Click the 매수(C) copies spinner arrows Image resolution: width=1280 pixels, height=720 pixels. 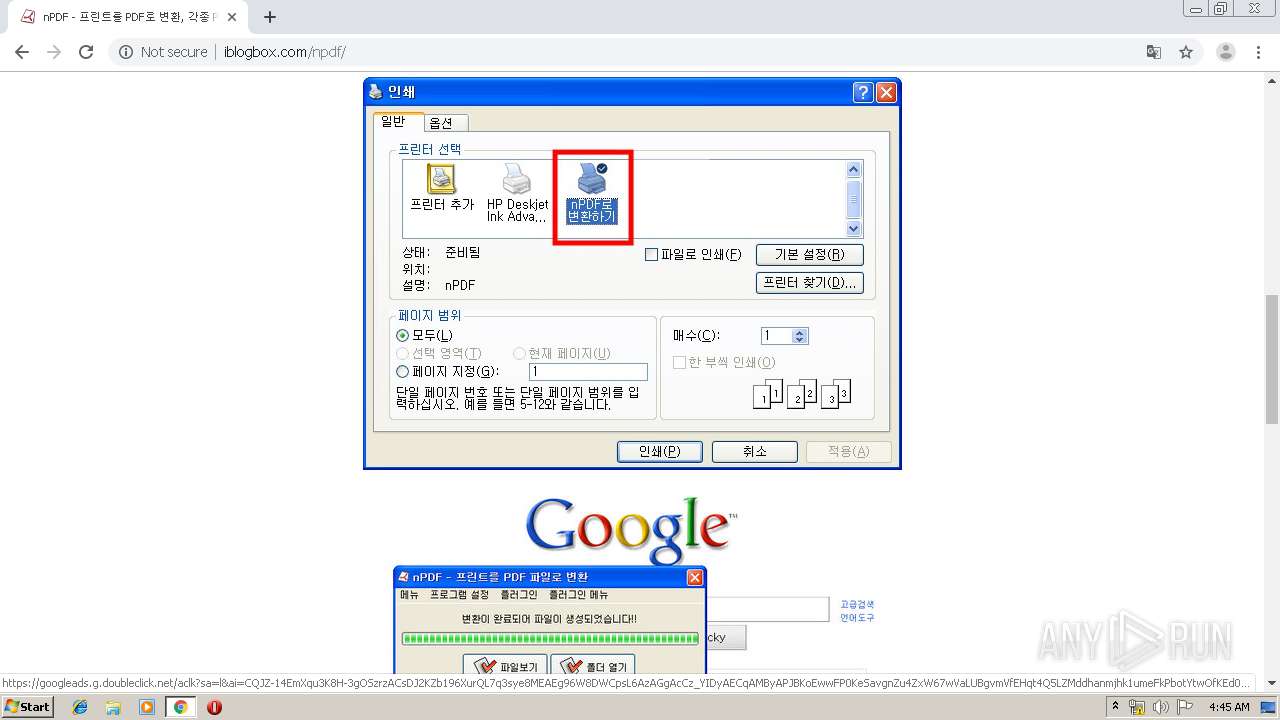pos(799,336)
